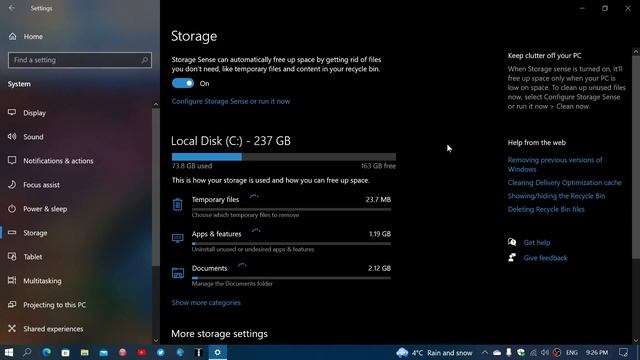
Task: Click the sidebar scroll-up arrow
Action: pyautogui.click(x=156, y=104)
